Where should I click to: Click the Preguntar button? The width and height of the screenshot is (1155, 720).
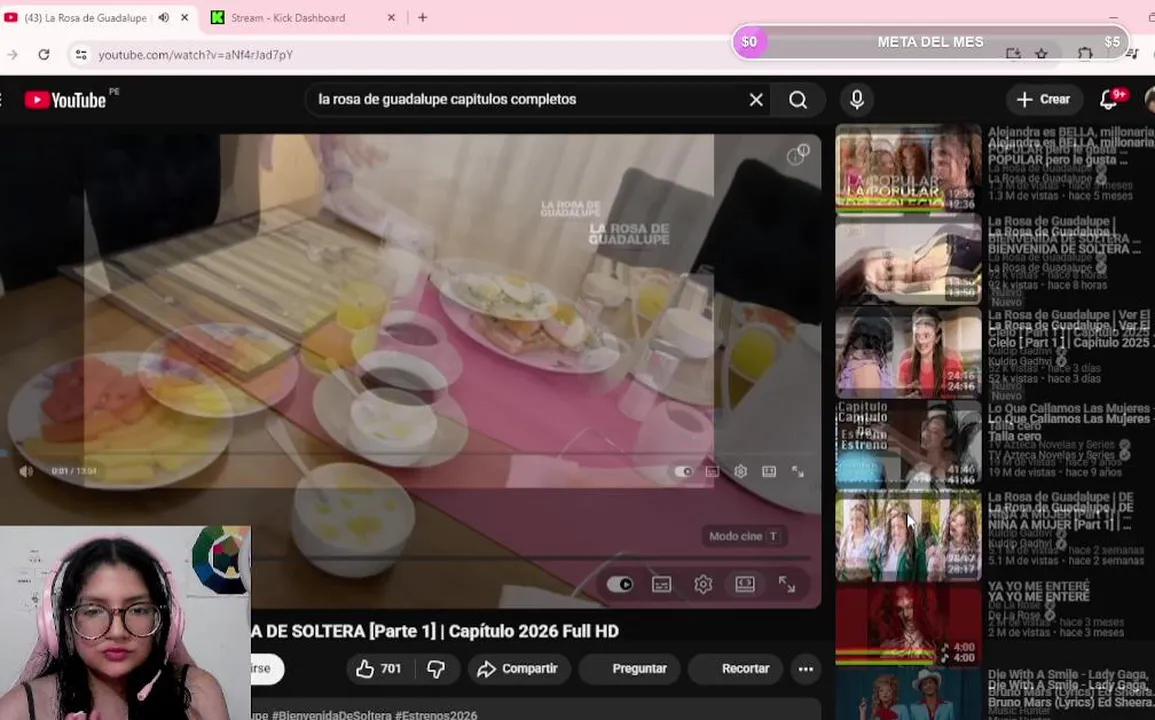[x=630, y=668]
